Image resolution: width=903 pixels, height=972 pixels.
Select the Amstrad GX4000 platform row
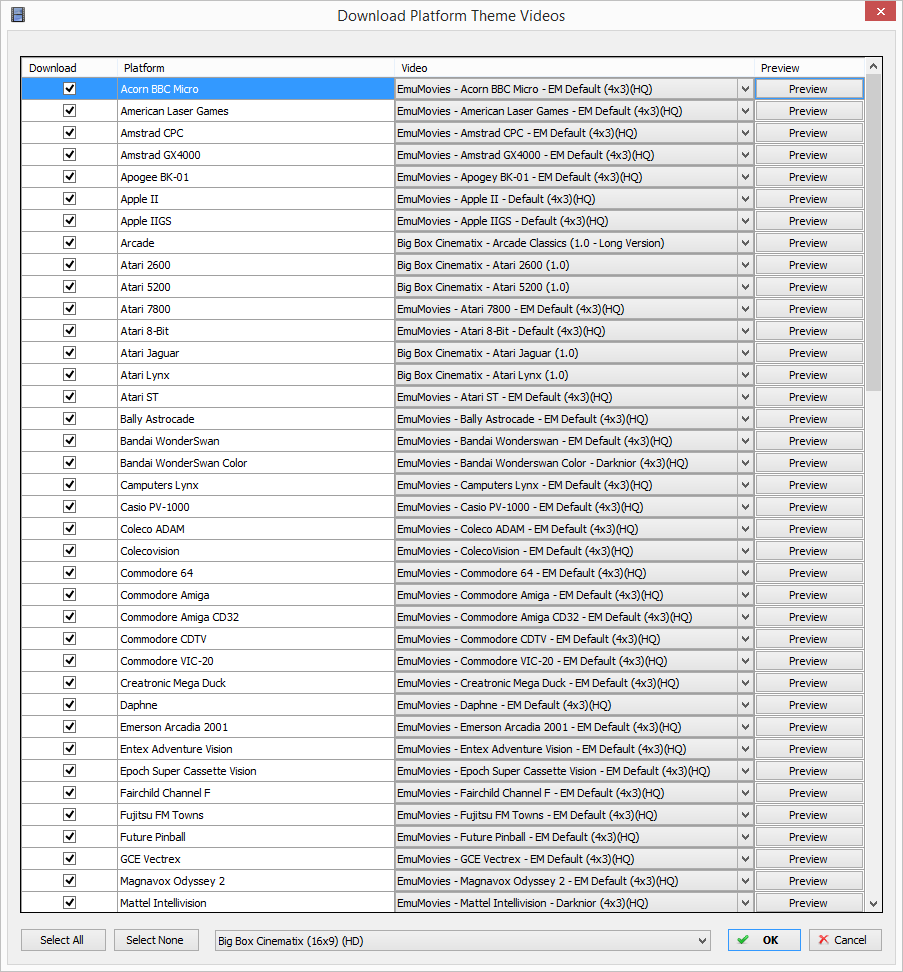(256, 155)
